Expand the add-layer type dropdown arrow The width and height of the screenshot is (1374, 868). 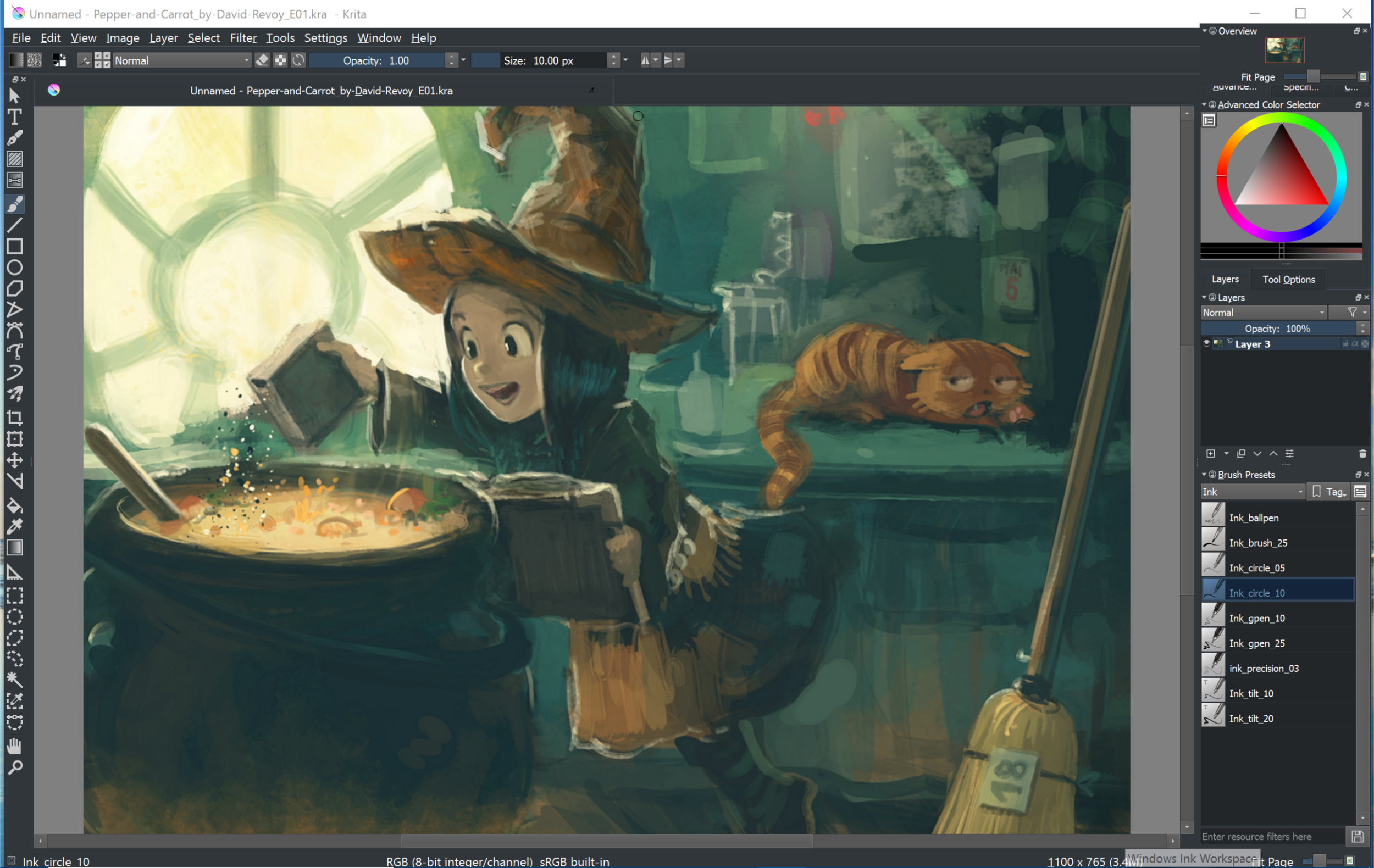click(x=1226, y=453)
